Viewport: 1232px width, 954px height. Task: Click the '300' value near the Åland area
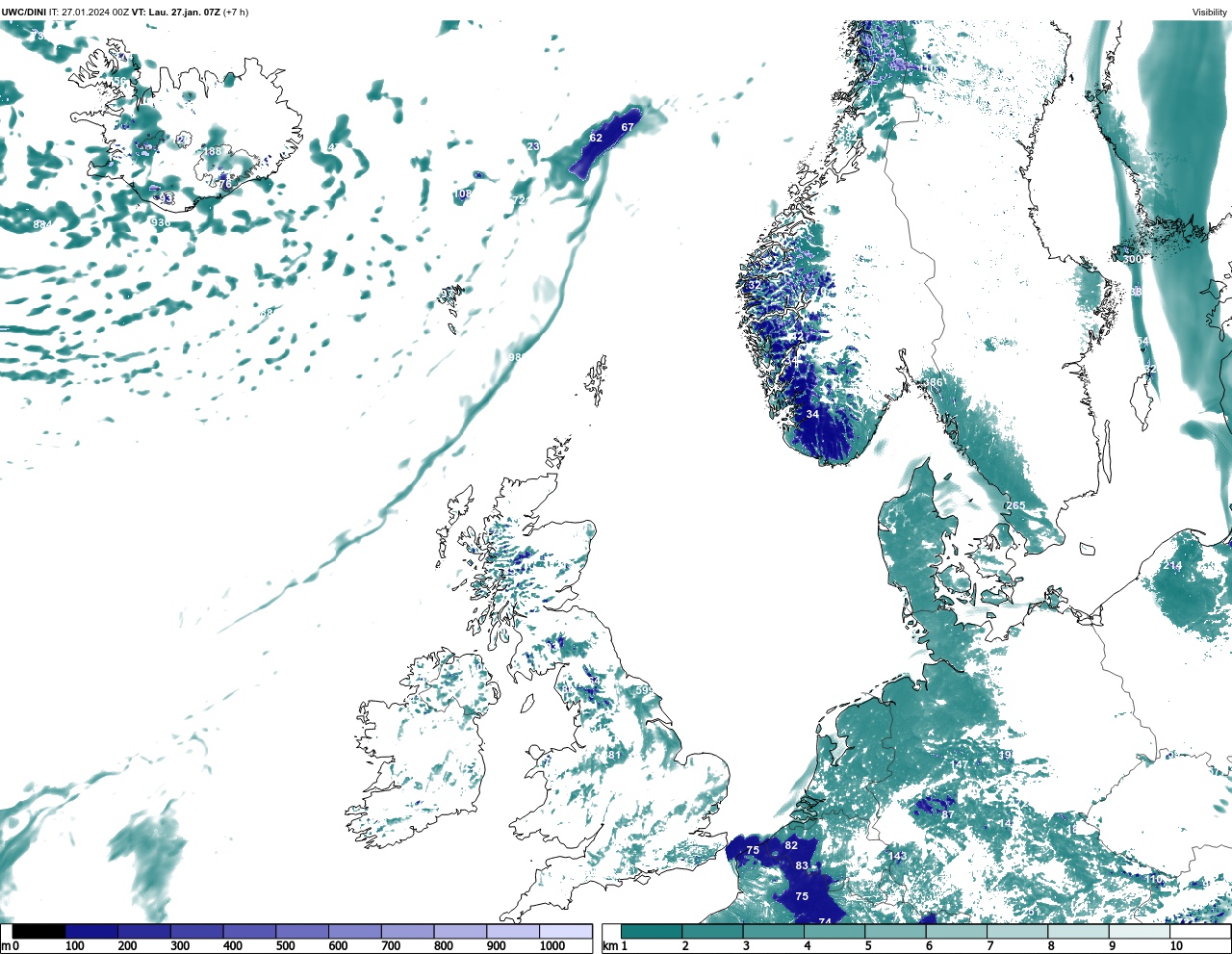click(x=1133, y=259)
